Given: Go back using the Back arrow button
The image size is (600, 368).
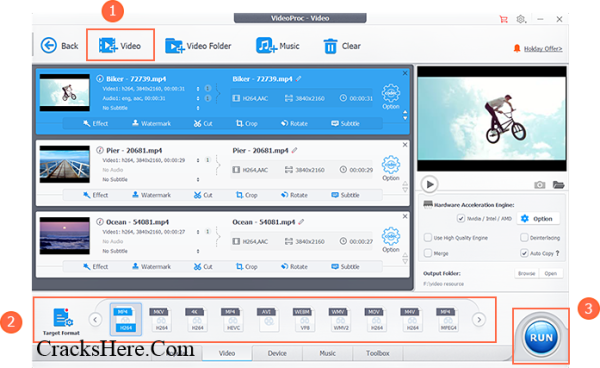Looking at the screenshot, I should click(59, 46).
